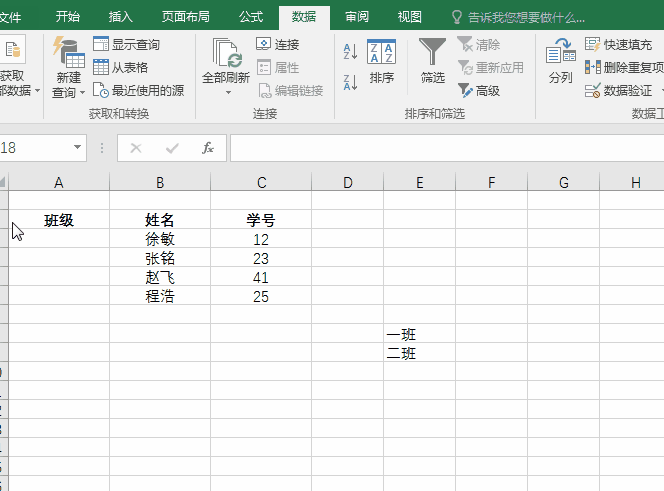Open the File (文件) tab

click(10, 17)
